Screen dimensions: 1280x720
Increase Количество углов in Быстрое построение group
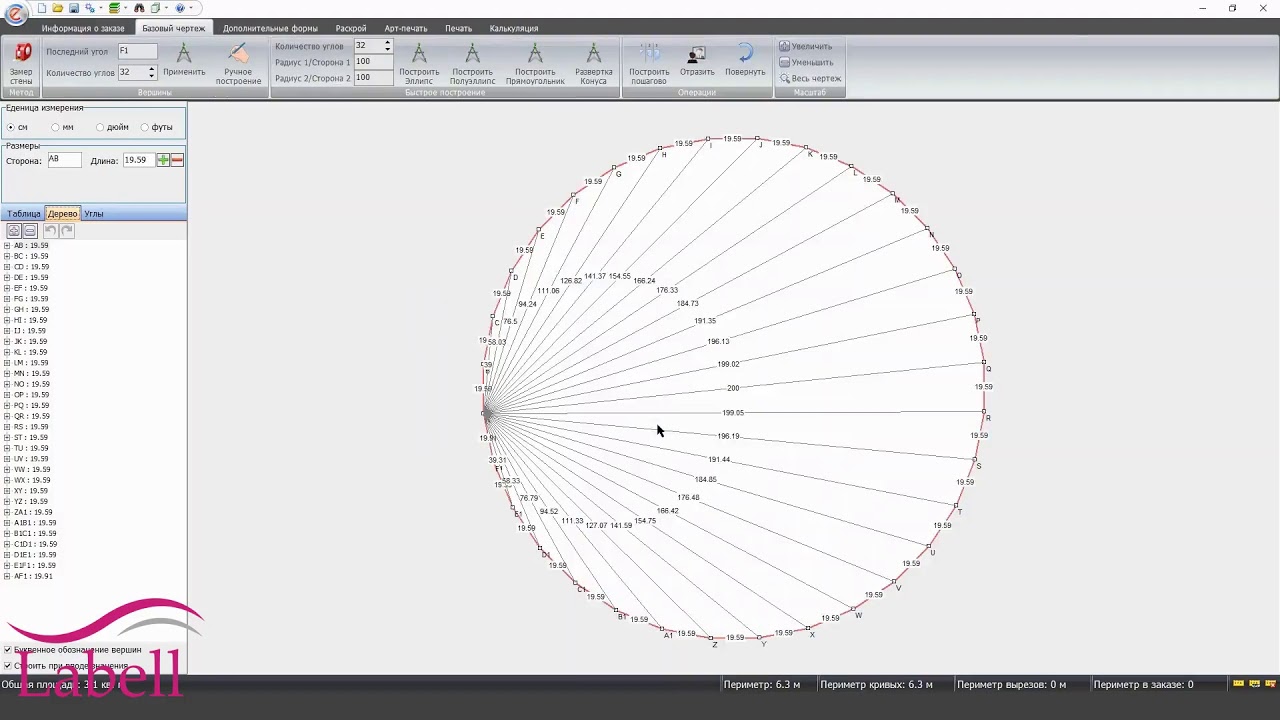(x=388, y=43)
